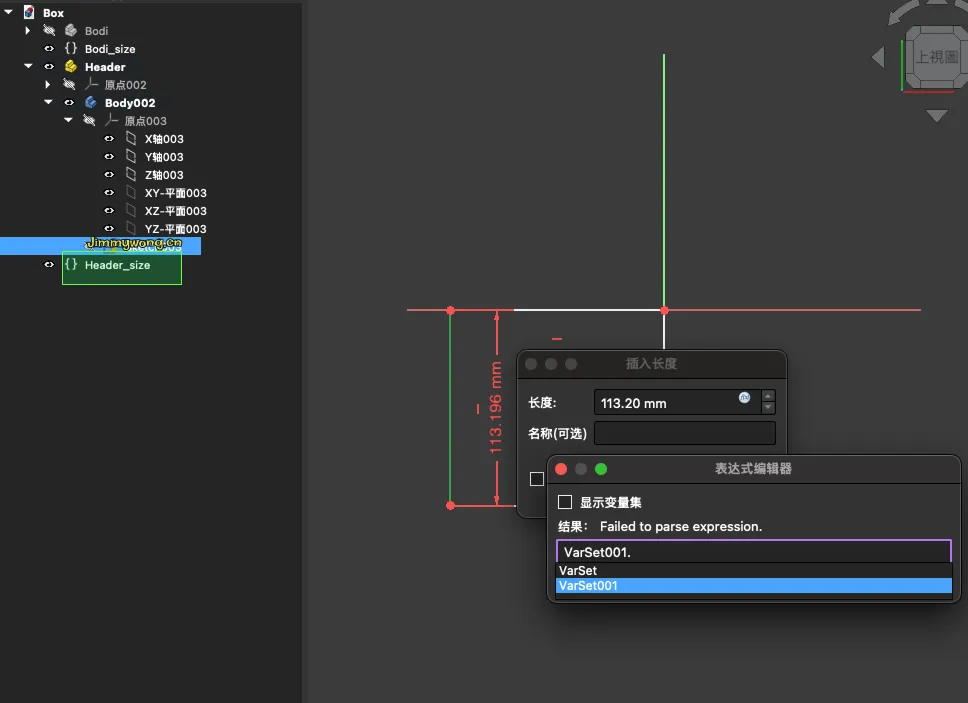Toggle visibility of XY-平面003
968x703 pixels.
click(109, 193)
